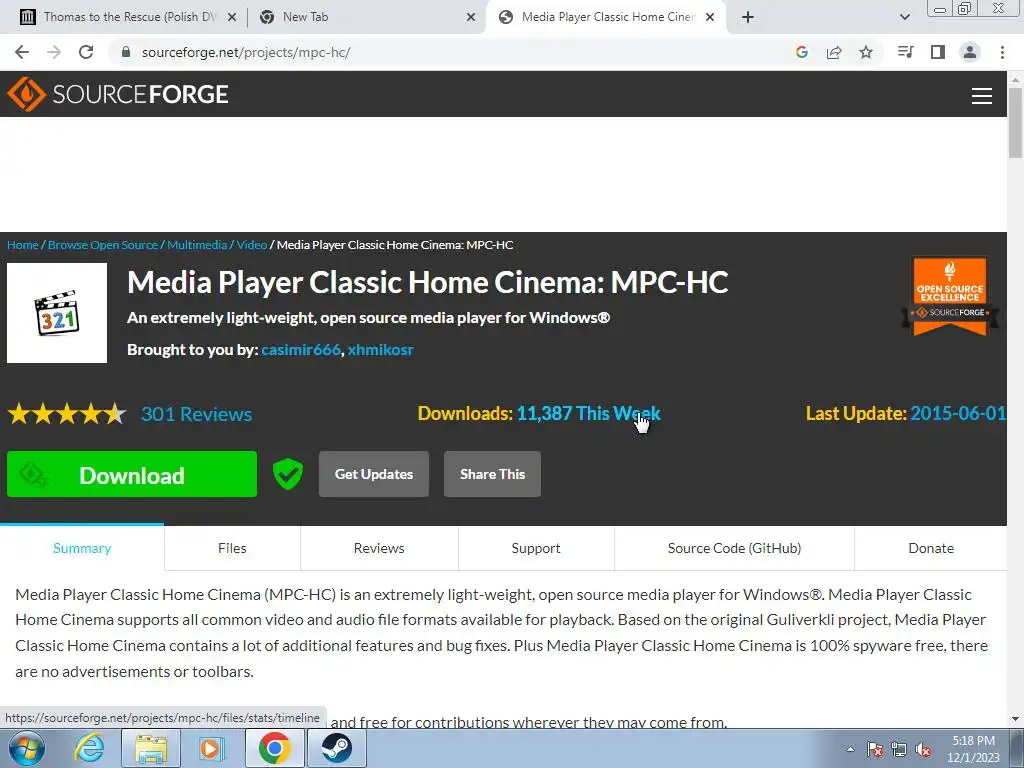The width and height of the screenshot is (1024, 768).
Task: Open the Windows Start menu
Action: point(27,748)
